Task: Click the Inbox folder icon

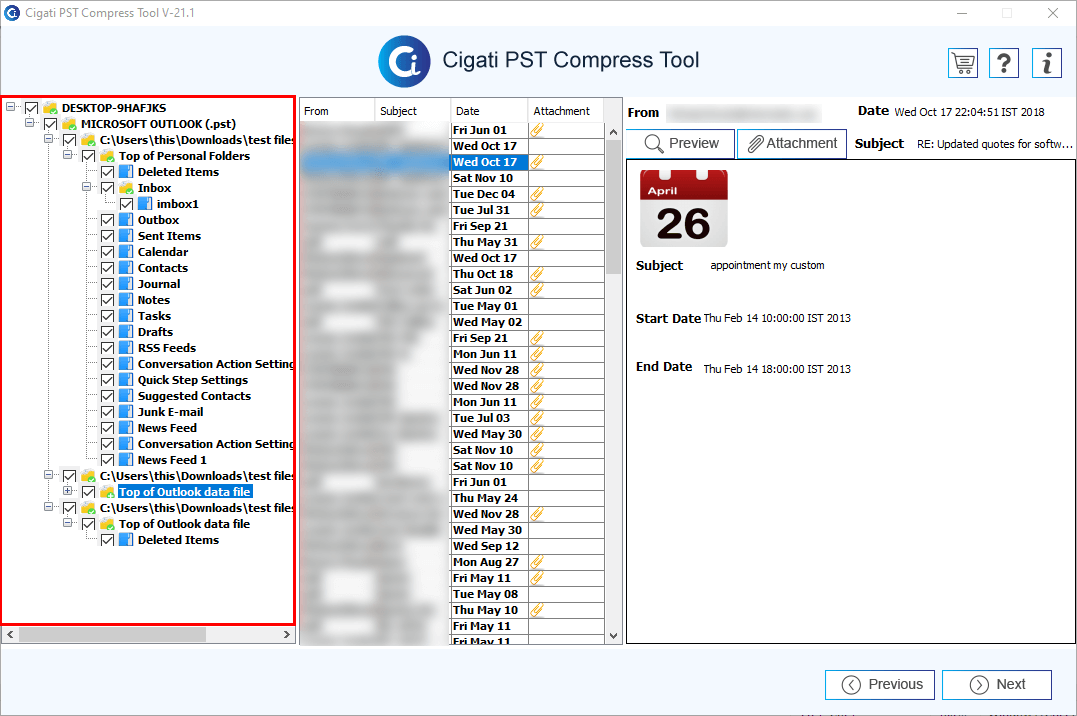Action: tap(126, 188)
